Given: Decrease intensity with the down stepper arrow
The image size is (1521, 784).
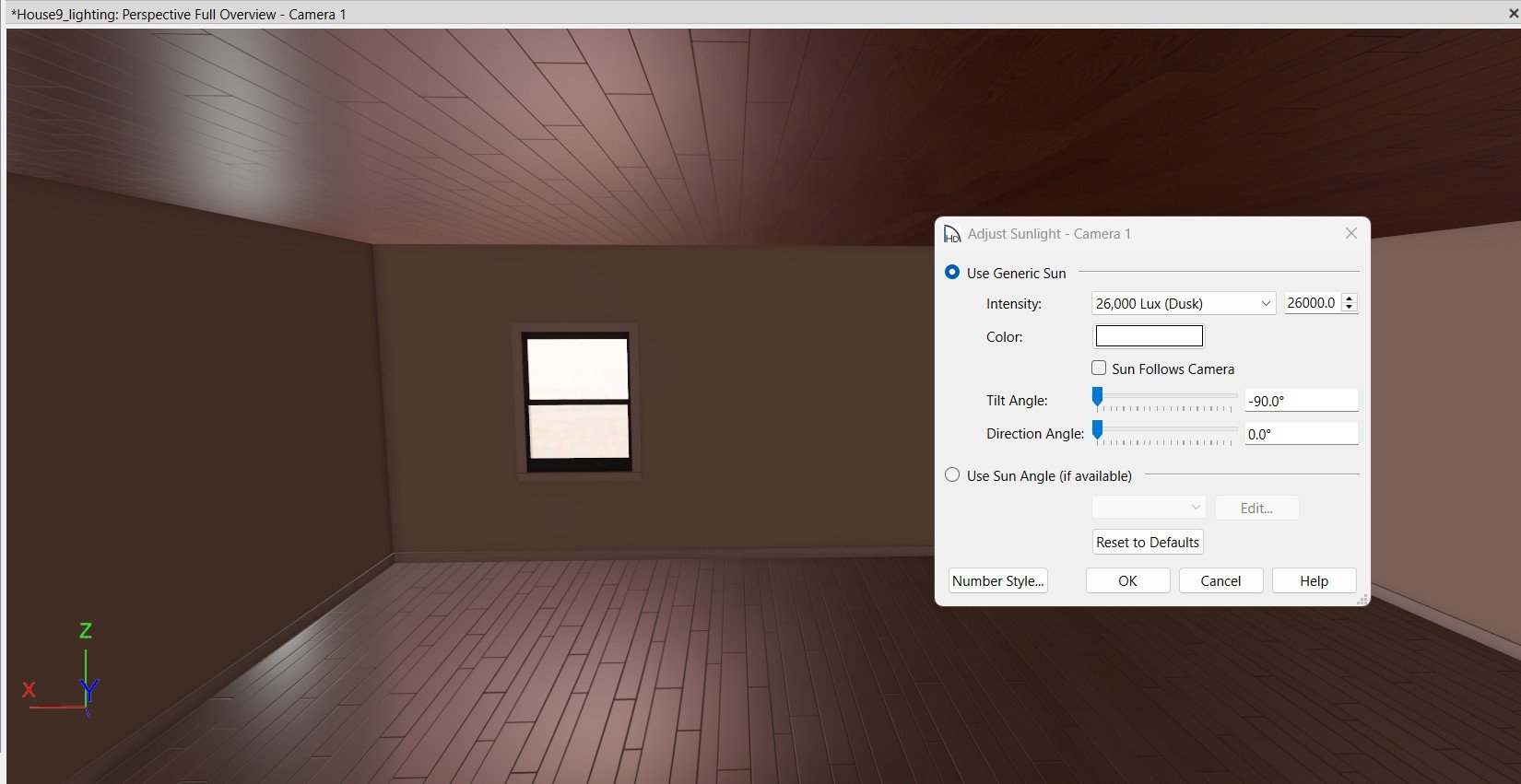Looking at the screenshot, I should tap(1350, 308).
